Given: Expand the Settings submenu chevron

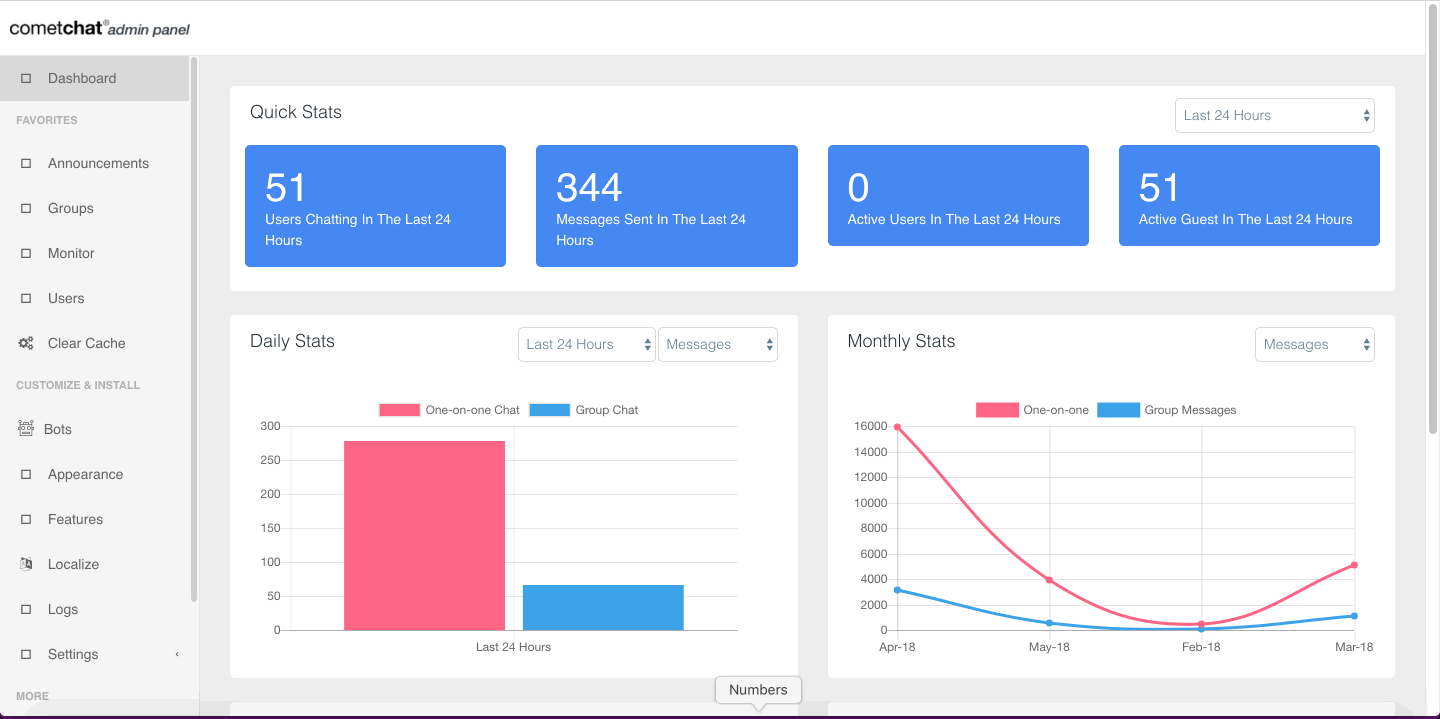Looking at the screenshot, I should (x=177, y=654).
